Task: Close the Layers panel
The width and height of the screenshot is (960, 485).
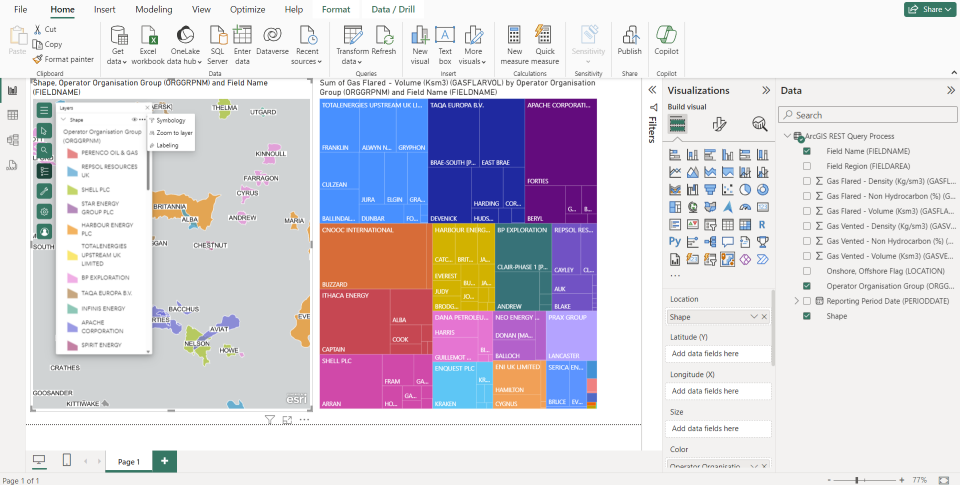Action: coord(148,108)
